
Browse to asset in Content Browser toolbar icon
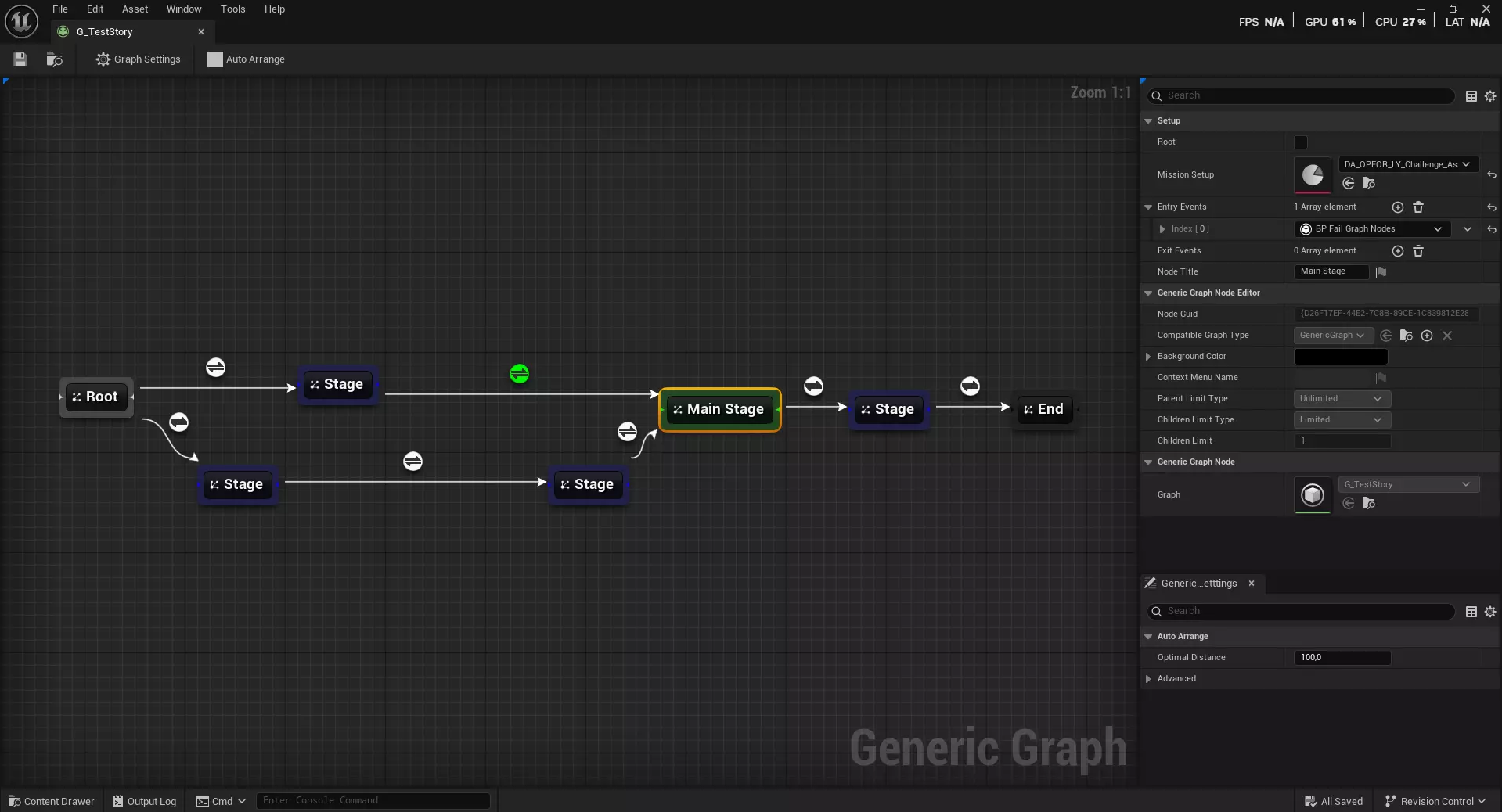[x=54, y=59]
